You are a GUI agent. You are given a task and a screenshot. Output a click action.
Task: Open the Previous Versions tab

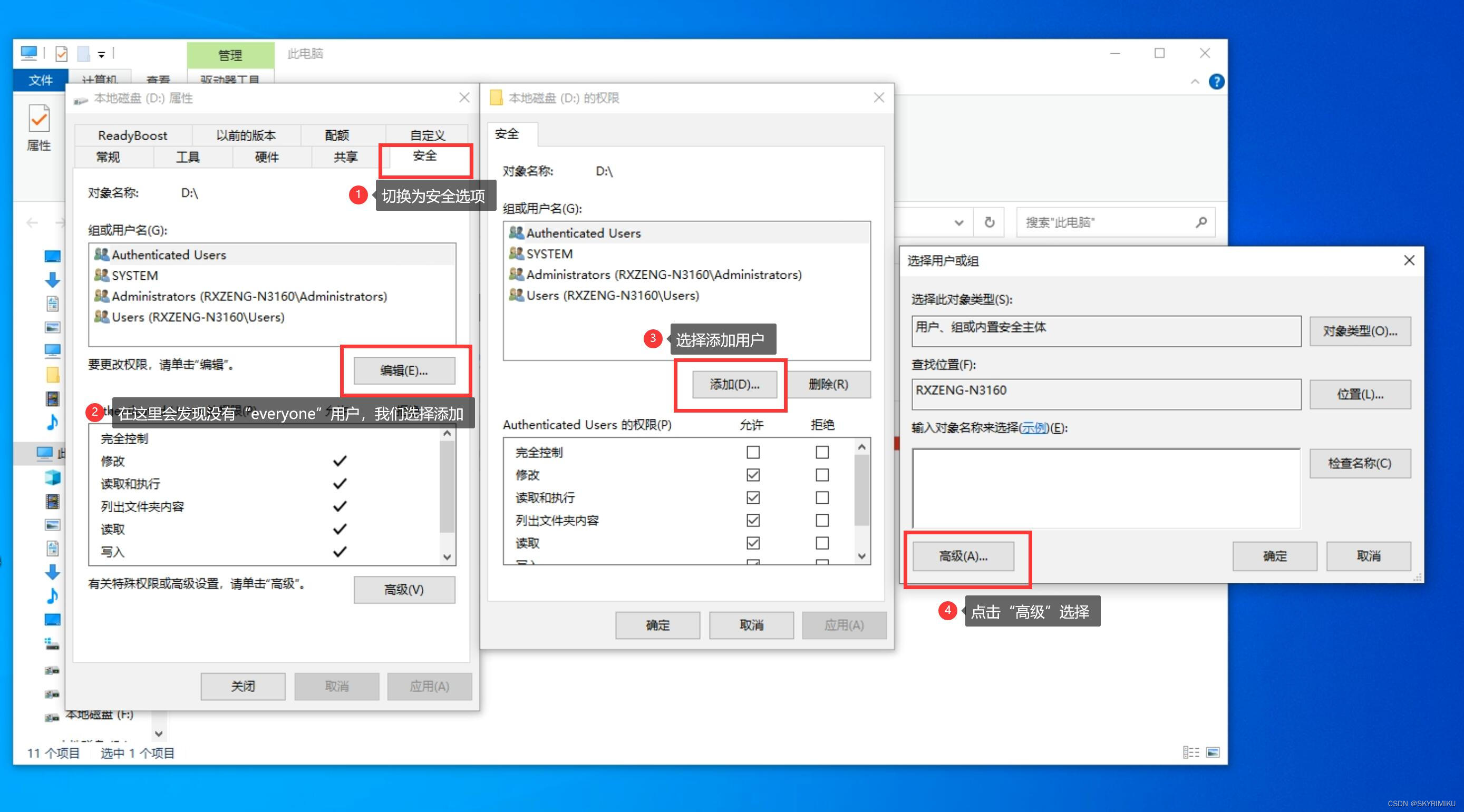246,135
